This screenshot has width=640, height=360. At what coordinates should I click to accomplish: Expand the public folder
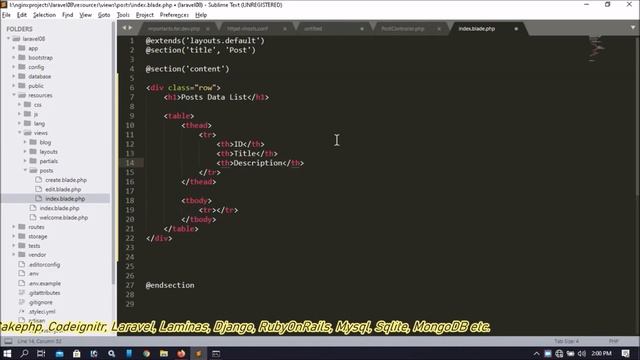tap(14, 86)
